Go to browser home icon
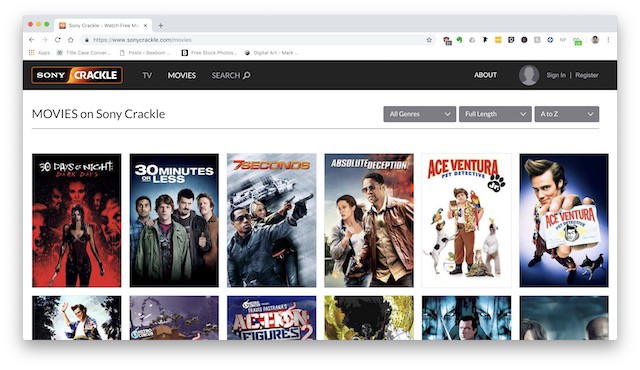 71,40
